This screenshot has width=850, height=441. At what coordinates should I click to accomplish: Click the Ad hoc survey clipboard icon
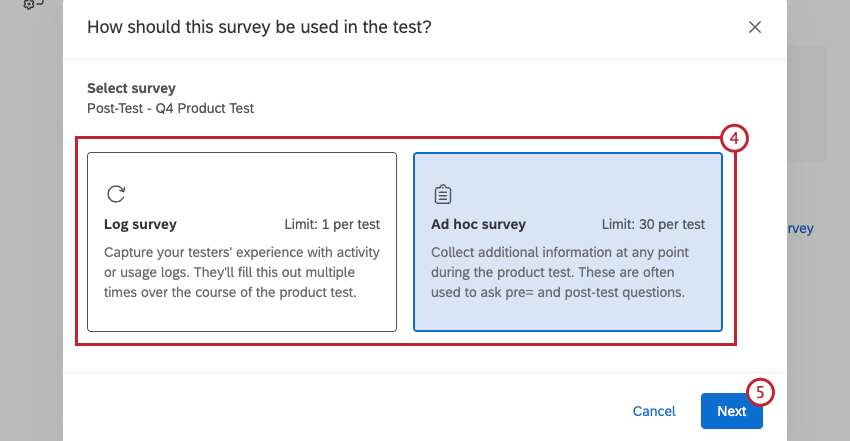pyautogui.click(x=442, y=194)
